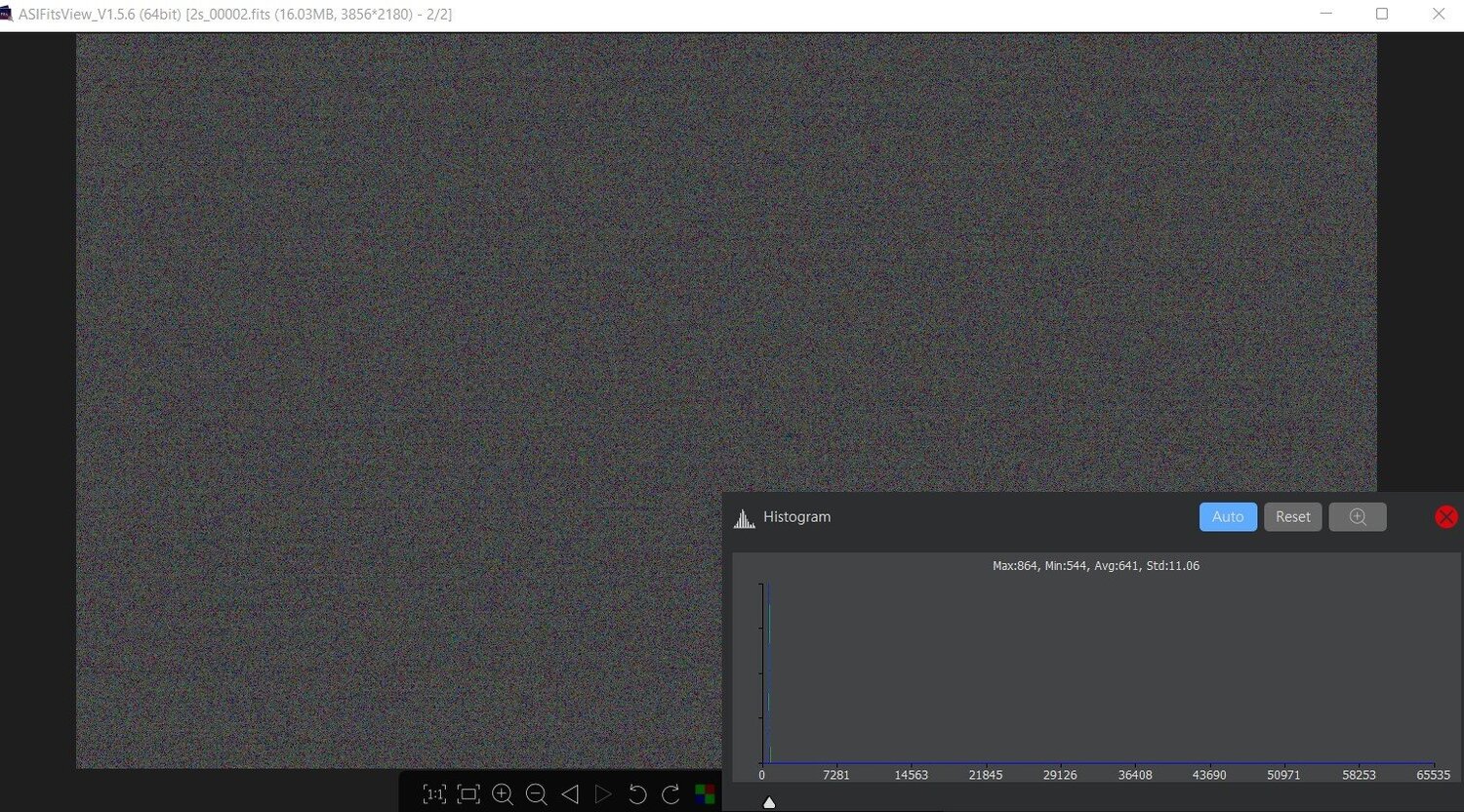
Task: Click the histogram axis label 36408
Action: (1135, 775)
